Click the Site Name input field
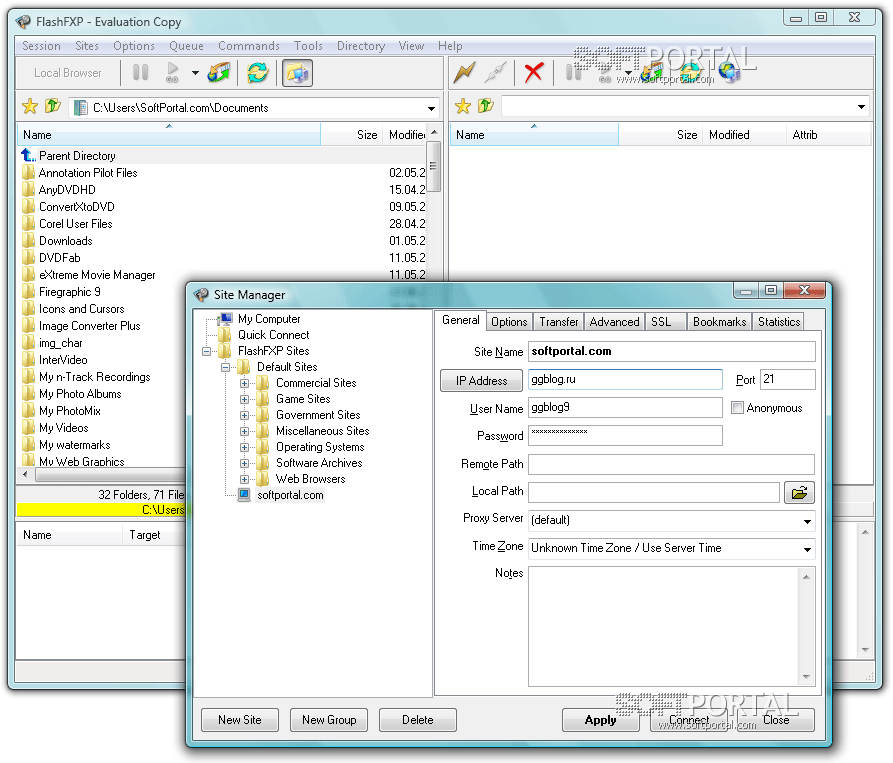The height and width of the screenshot is (763, 893). point(671,351)
